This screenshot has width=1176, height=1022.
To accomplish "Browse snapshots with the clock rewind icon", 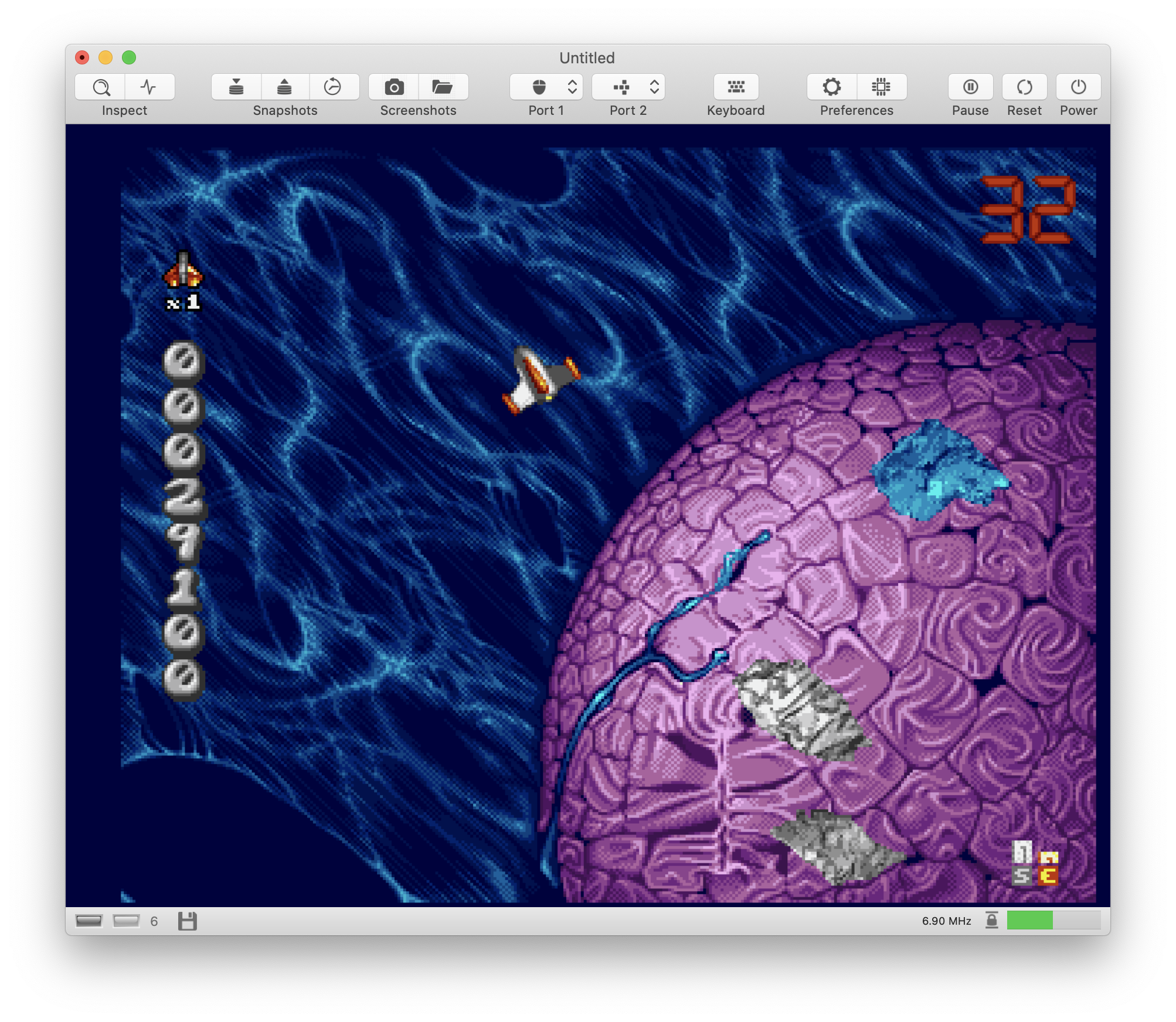I will point(333,87).
